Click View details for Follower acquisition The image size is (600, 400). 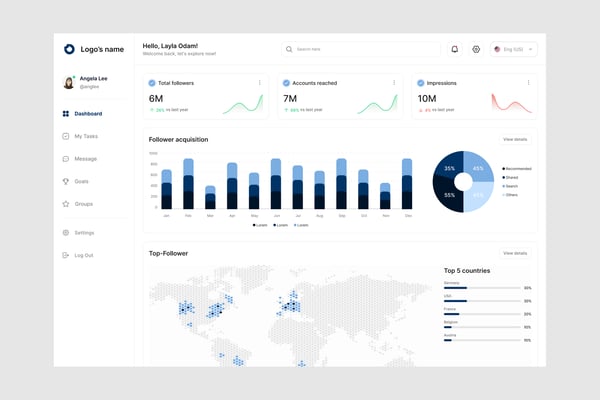pyautogui.click(x=515, y=139)
